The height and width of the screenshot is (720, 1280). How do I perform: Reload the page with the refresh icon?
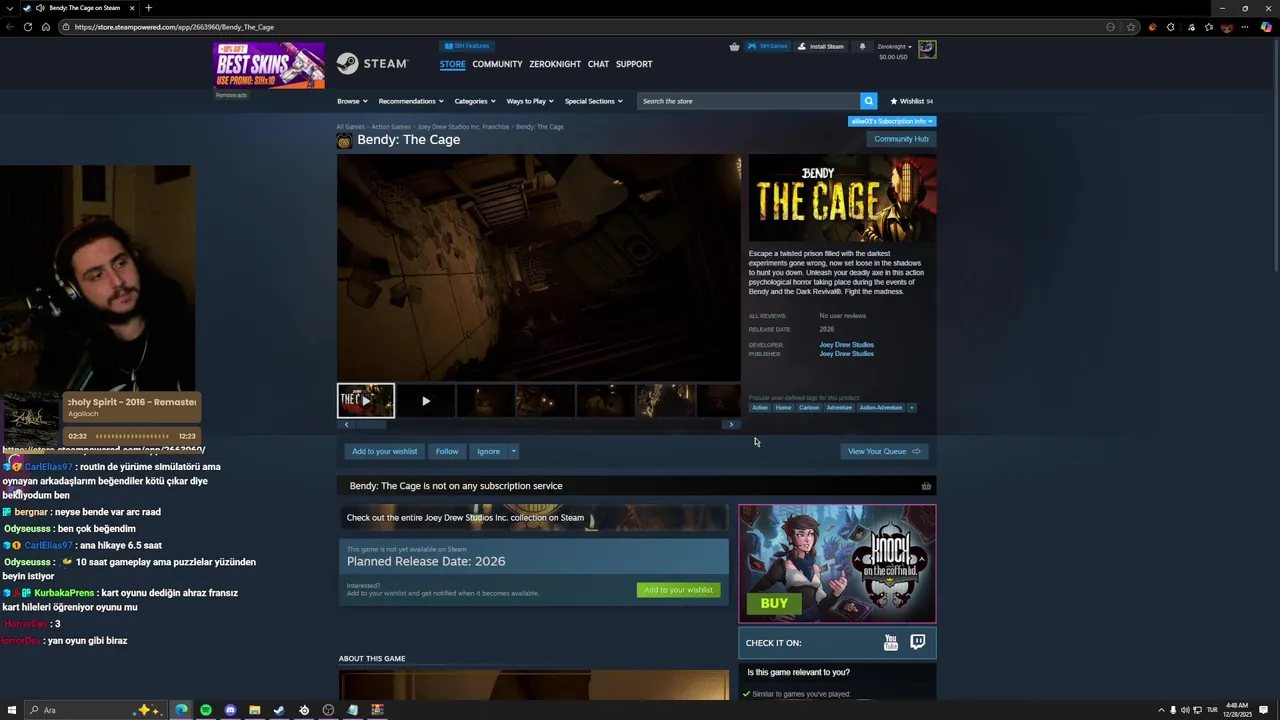tap(27, 27)
